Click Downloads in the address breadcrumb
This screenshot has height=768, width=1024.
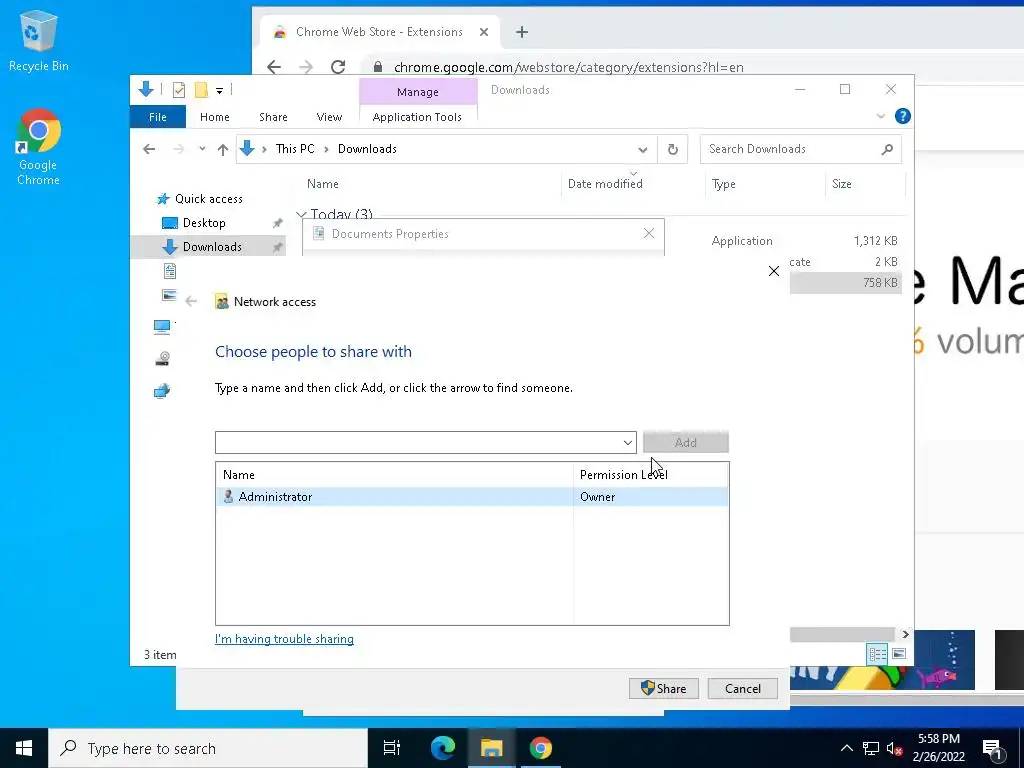click(367, 149)
